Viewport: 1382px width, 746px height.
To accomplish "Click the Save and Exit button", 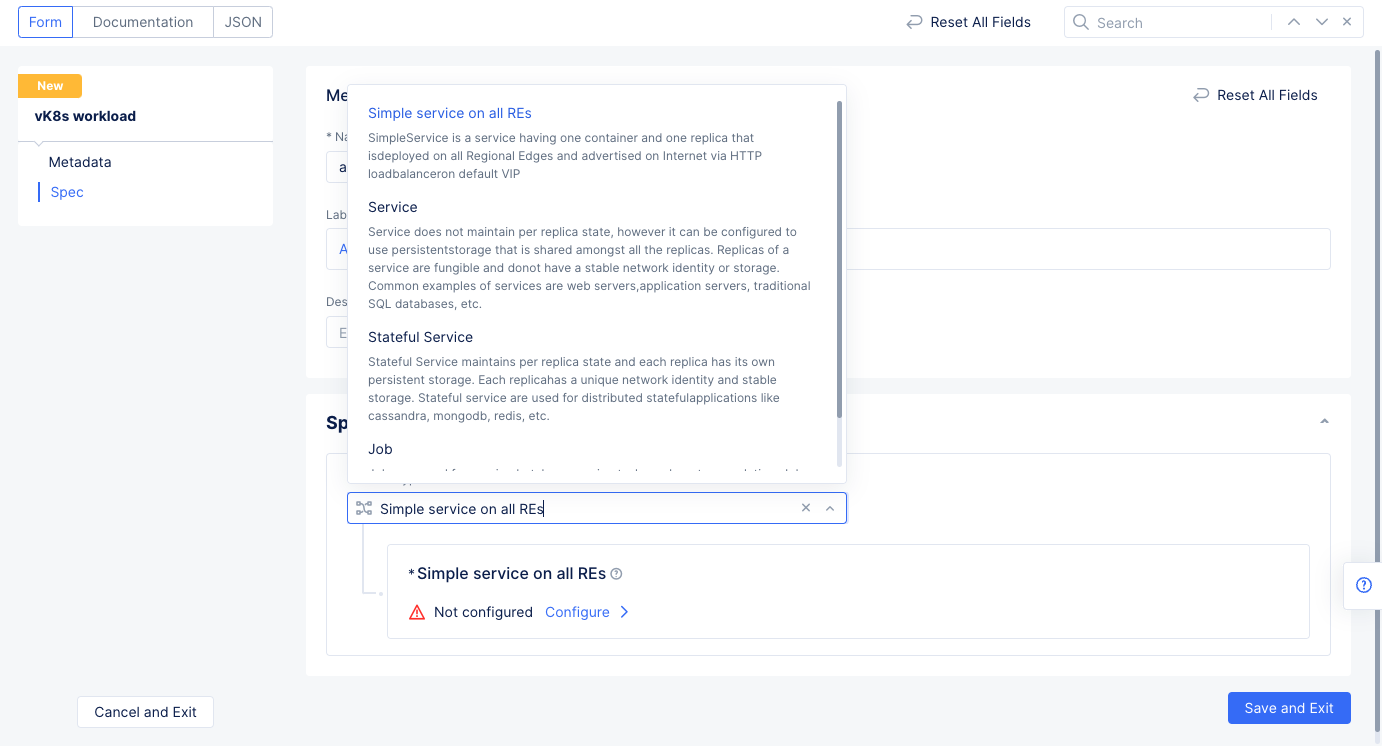I will click(x=1289, y=707).
